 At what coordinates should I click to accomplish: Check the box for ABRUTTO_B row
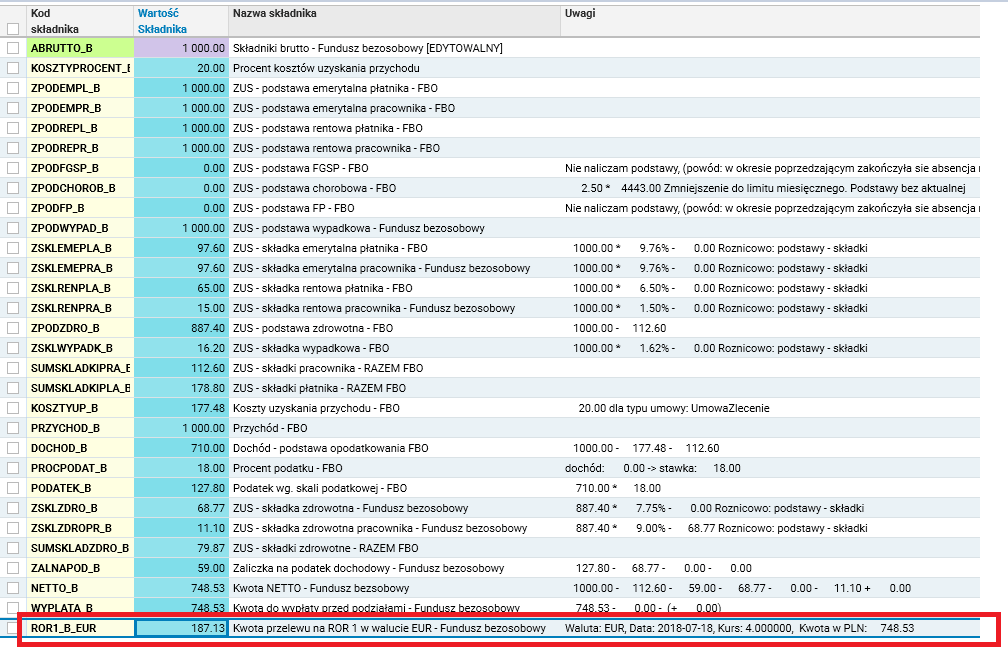pyautogui.click(x=13, y=48)
